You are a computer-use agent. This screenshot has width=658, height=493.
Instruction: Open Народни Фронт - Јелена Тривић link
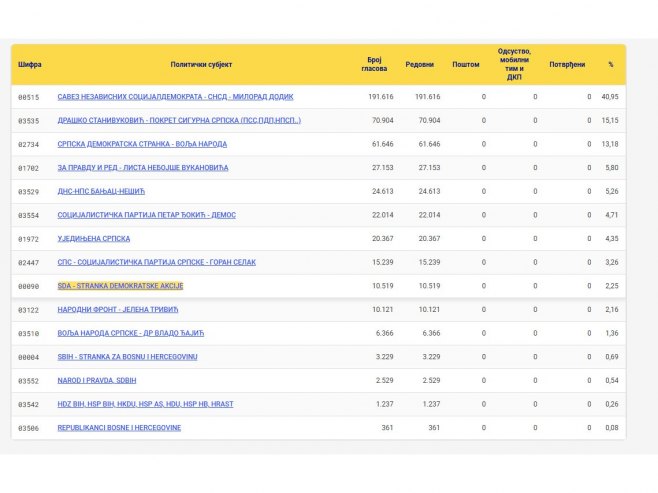pos(118,310)
